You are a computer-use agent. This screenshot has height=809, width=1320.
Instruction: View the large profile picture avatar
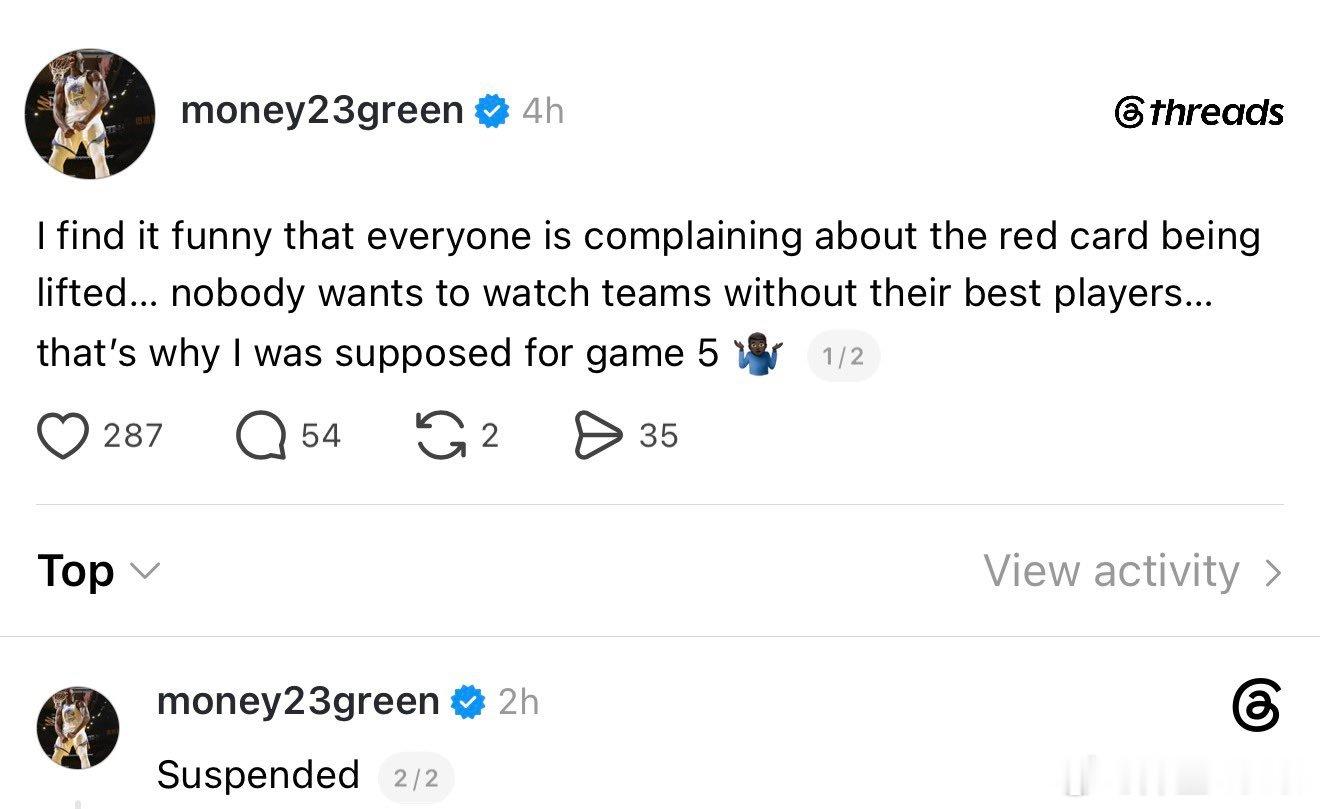(x=90, y=114)
